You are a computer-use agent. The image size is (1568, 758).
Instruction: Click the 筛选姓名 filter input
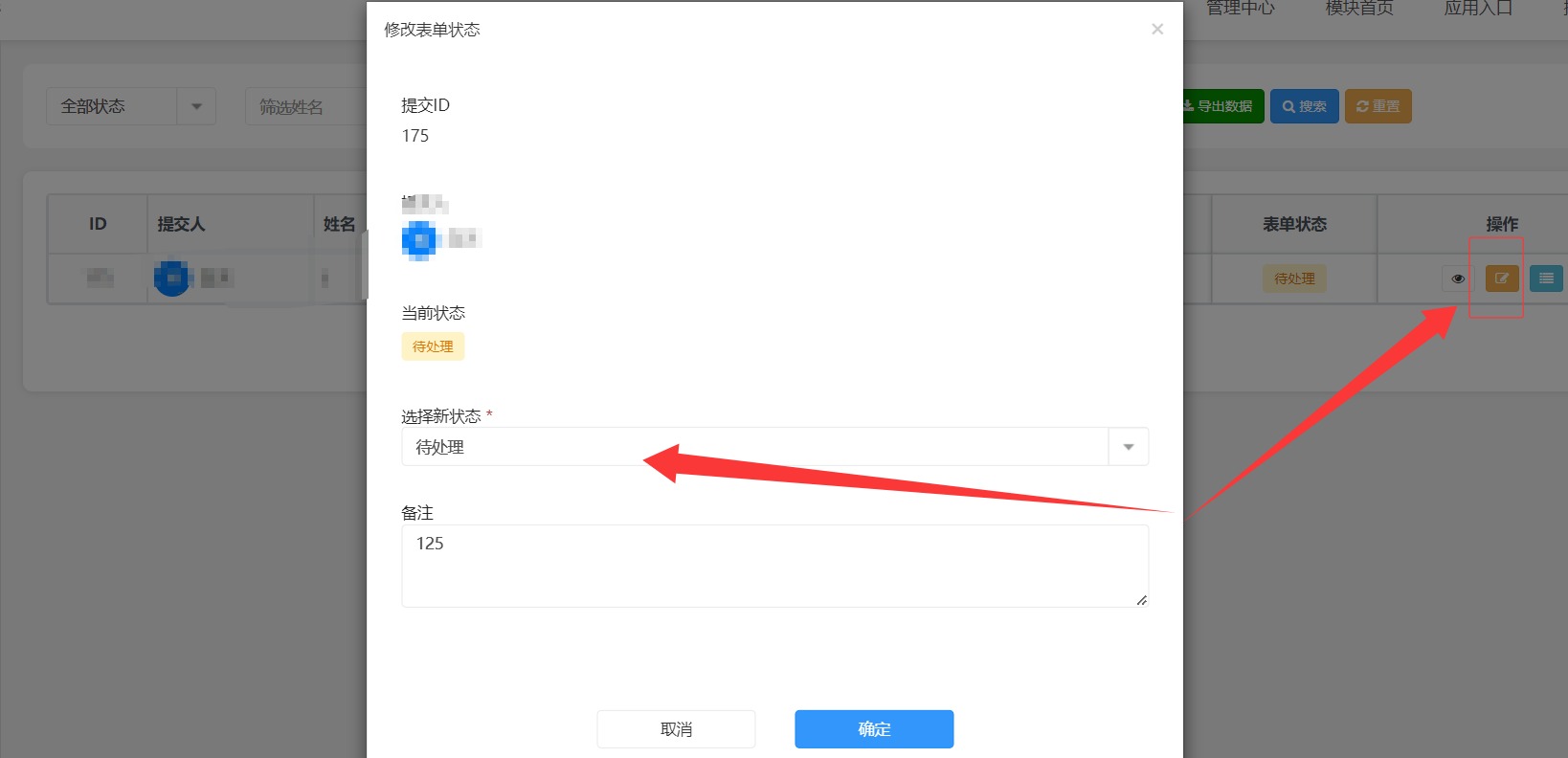pos(306,106)
